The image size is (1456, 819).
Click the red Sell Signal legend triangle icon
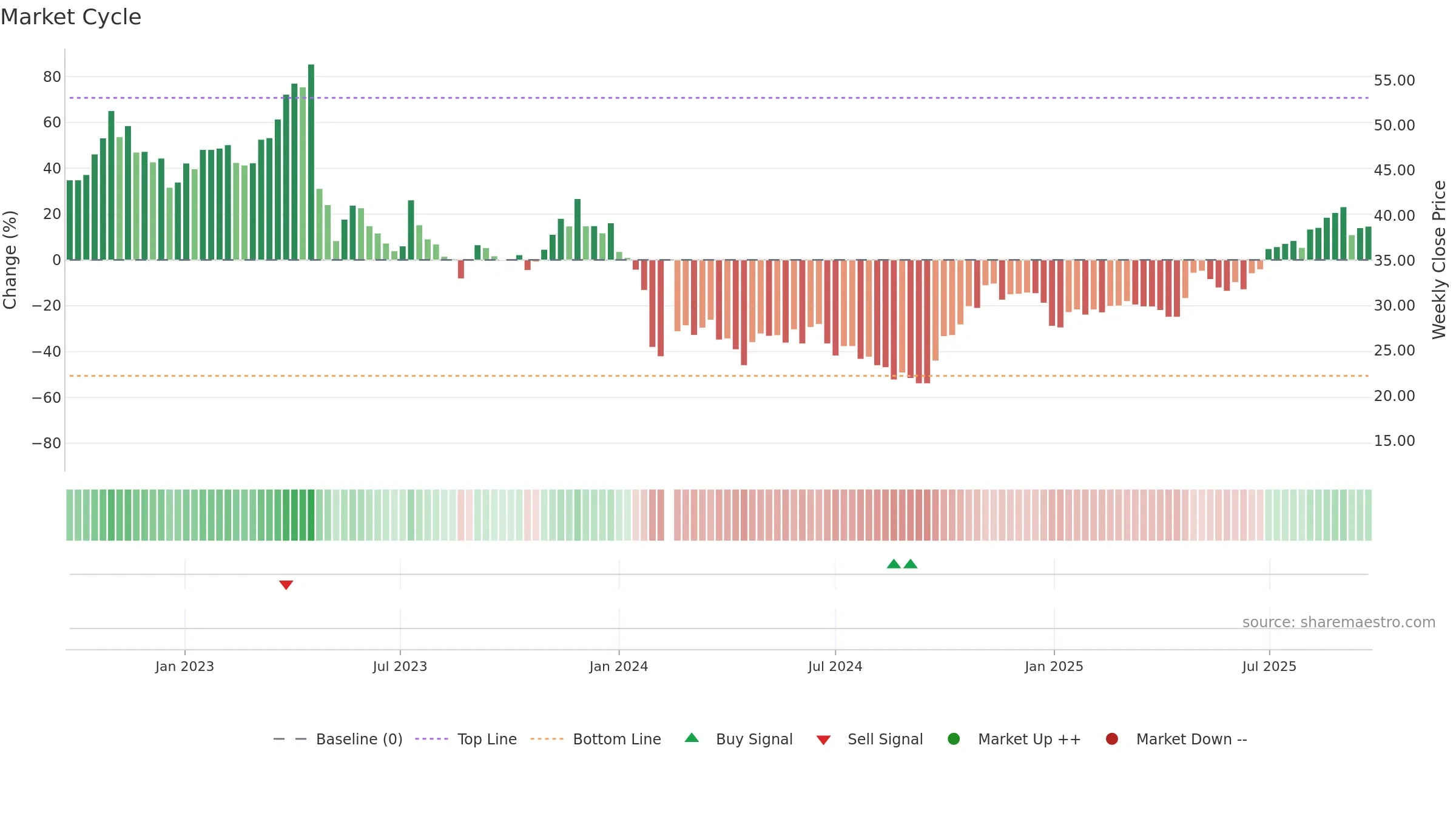point(823,740)
